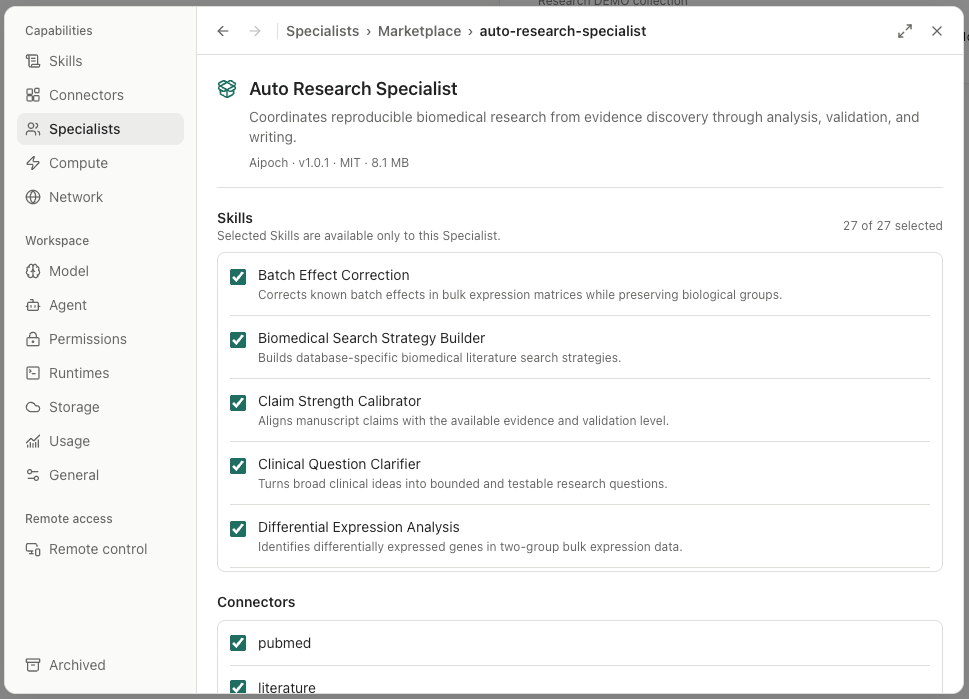Click the Biomedical Search Strategy Builder title
Screen dimensions: 969x699
click(371, 338)
